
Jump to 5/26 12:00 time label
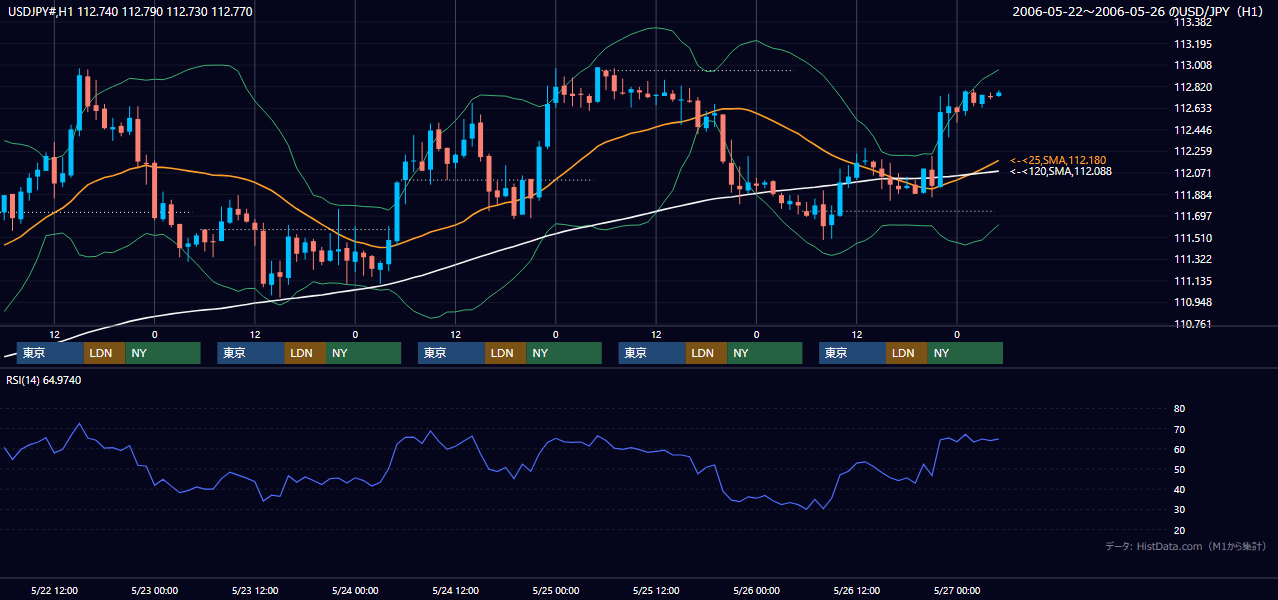[857, 591]
